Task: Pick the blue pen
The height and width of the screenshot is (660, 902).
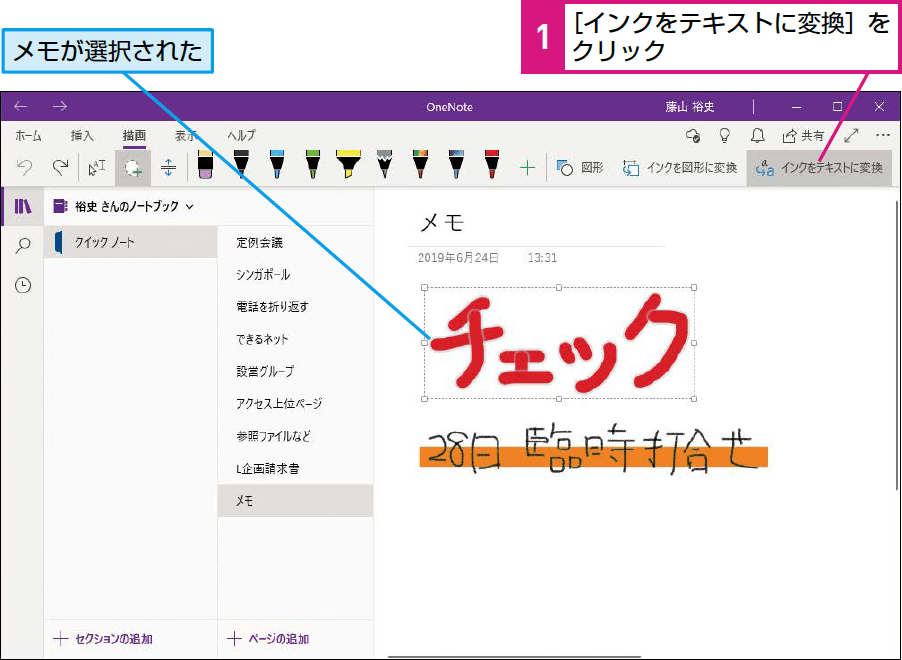Action: pos(277,165)
